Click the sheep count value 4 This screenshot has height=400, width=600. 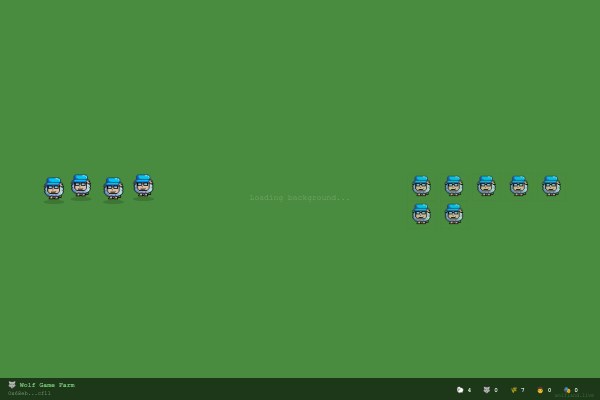coord(470,390)
